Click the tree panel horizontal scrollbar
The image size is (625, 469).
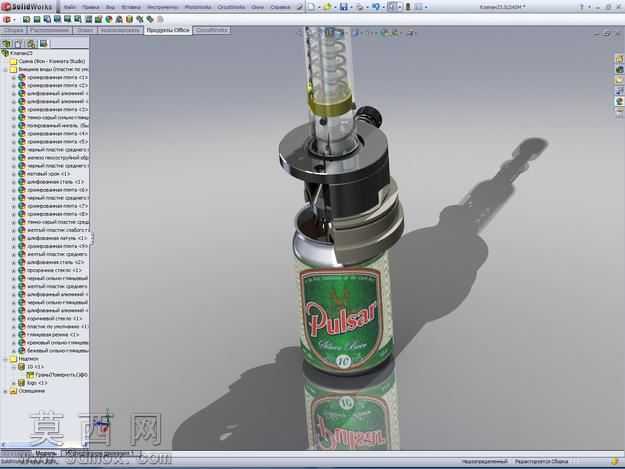tap(44, 445)
